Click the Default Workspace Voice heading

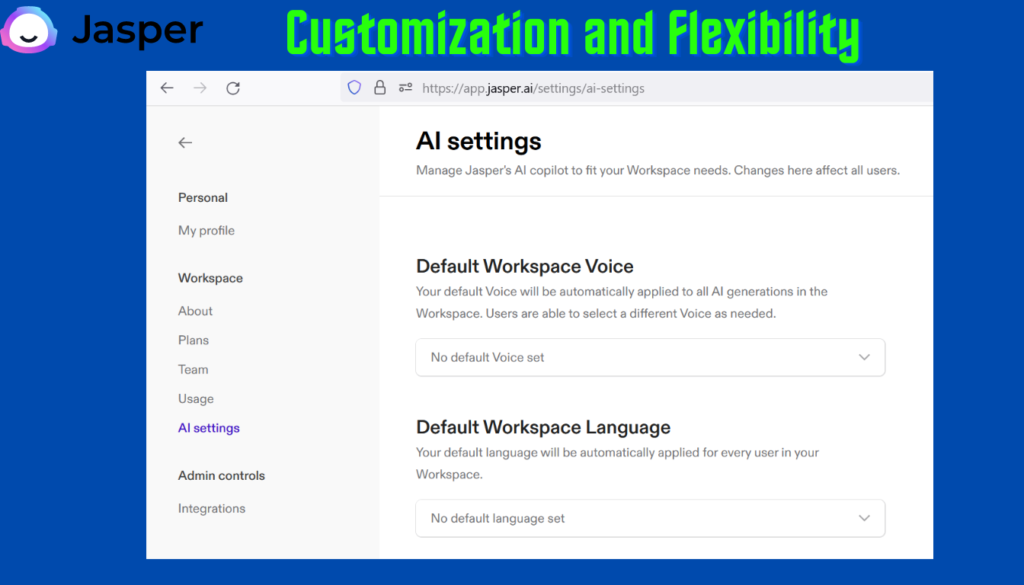525,266
